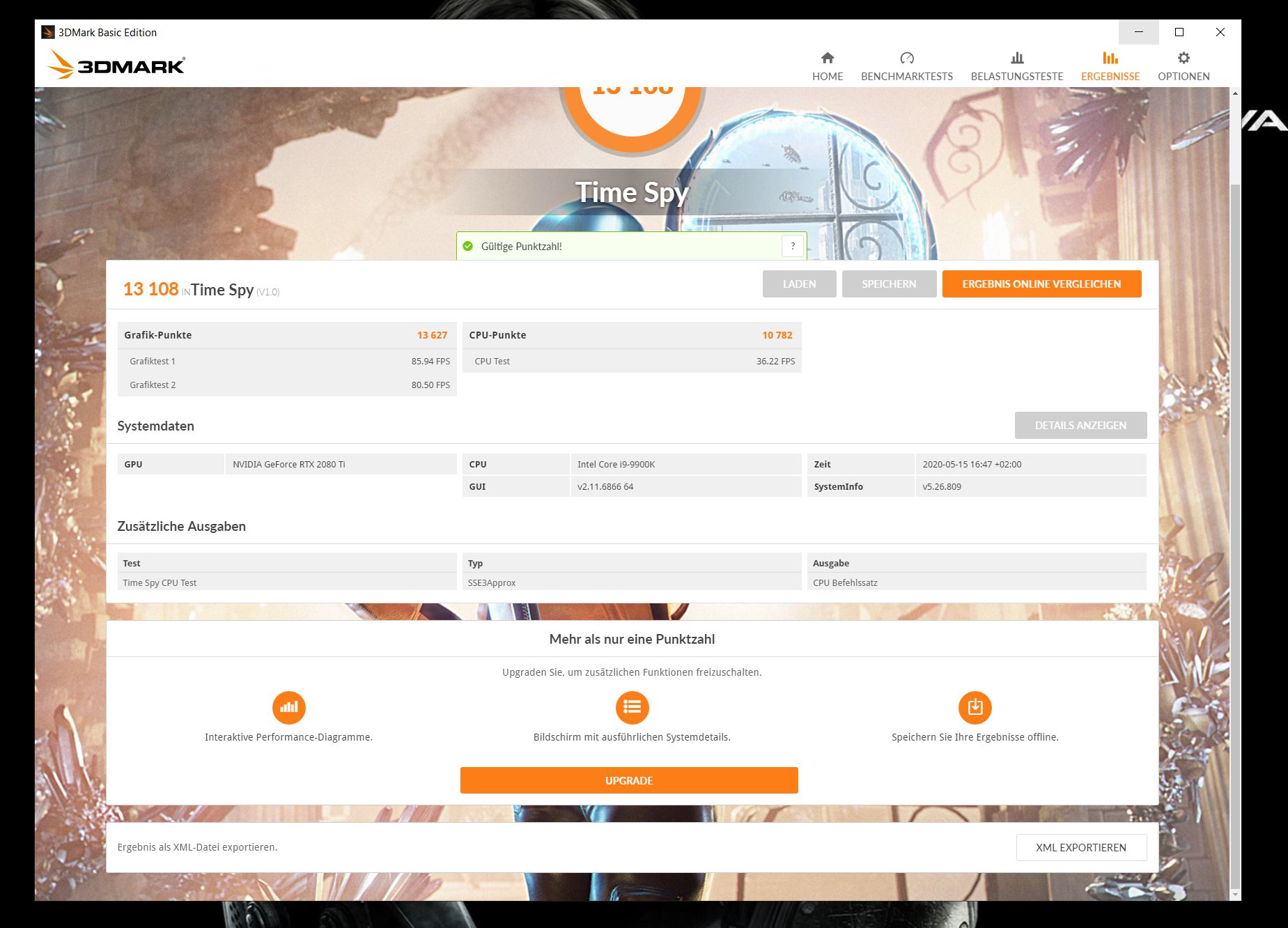Screen dimensions: 1288x928
Task: Click the 3DMark logo
Action: point(116,65)
